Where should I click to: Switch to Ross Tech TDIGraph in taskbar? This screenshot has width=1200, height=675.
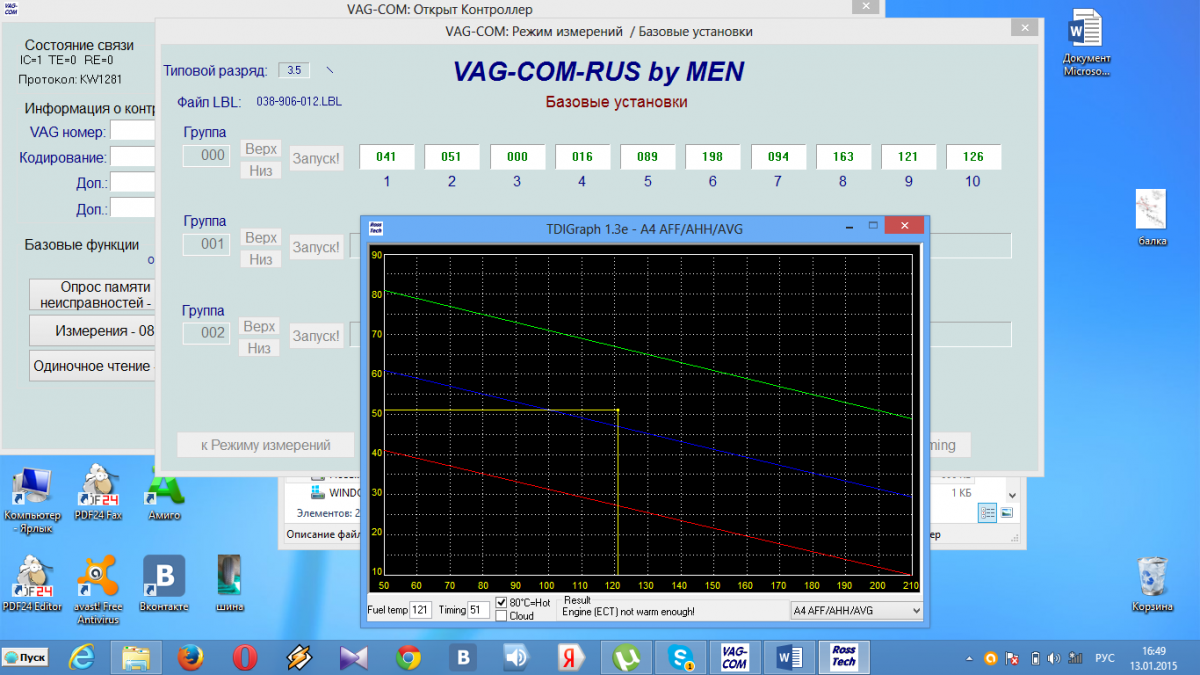tap(844, 657)
